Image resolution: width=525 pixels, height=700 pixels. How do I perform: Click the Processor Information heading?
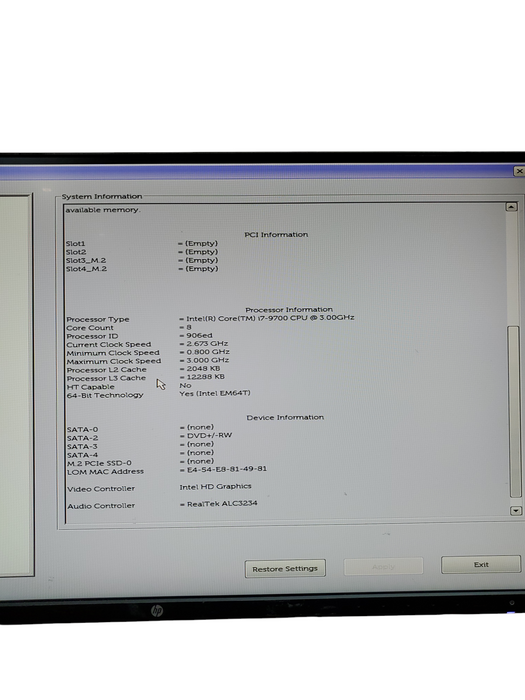point(289,310)
